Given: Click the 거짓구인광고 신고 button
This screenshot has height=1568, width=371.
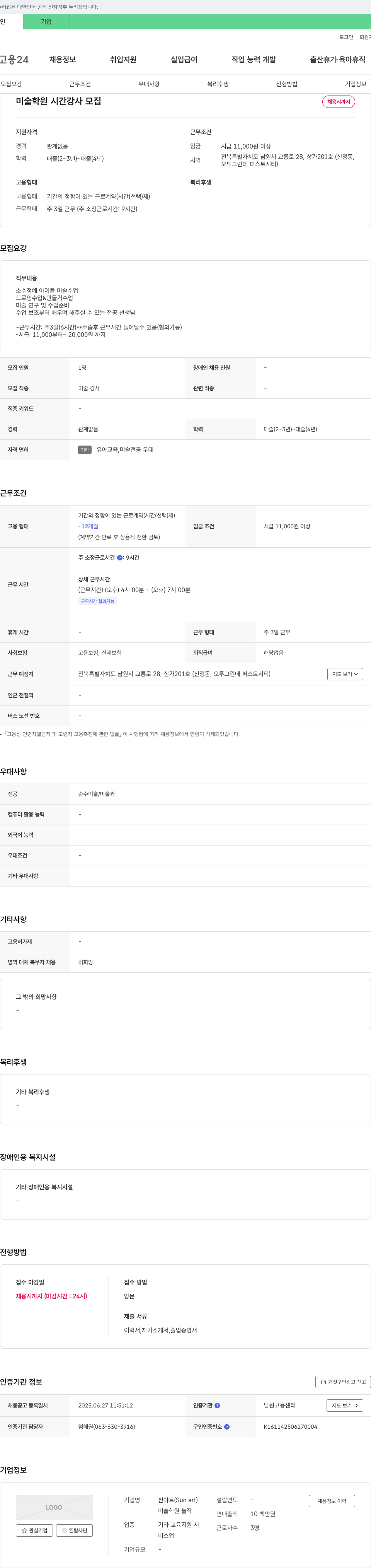Looking at the screenshot, I should click(343, 1382).
